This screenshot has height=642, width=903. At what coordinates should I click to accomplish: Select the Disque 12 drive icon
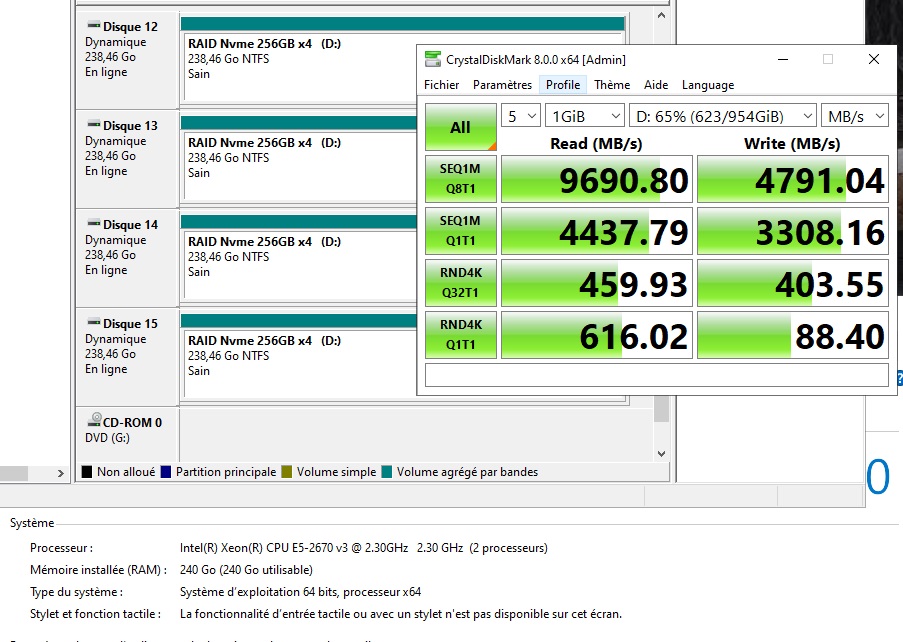[93, 25]
